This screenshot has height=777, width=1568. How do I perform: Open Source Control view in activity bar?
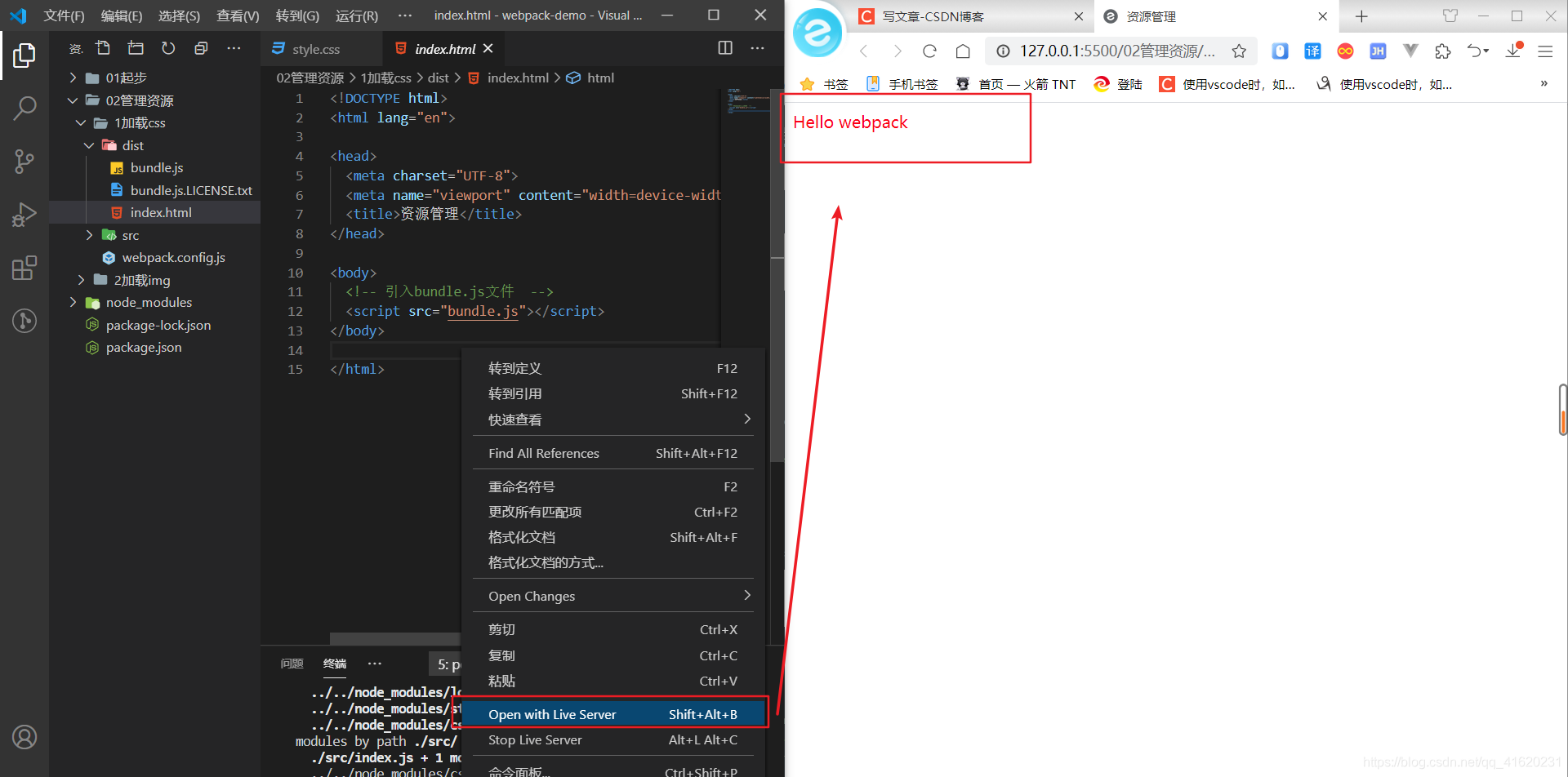click(24, 161)
